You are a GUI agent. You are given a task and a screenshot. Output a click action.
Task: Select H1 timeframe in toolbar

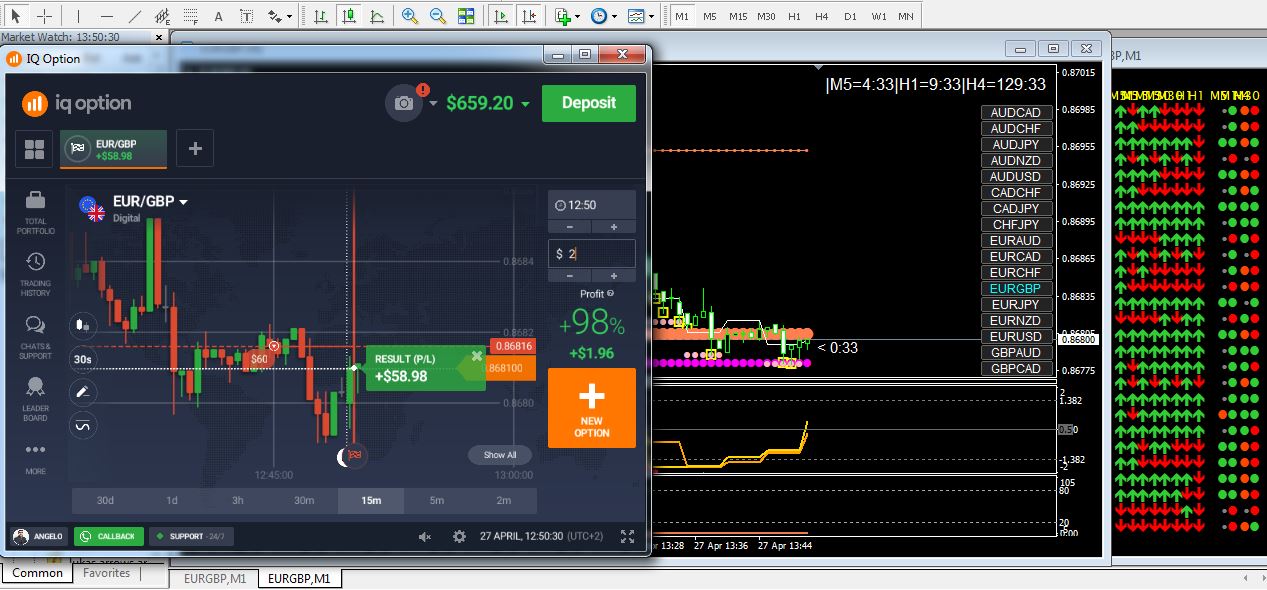tap(794, 16)
